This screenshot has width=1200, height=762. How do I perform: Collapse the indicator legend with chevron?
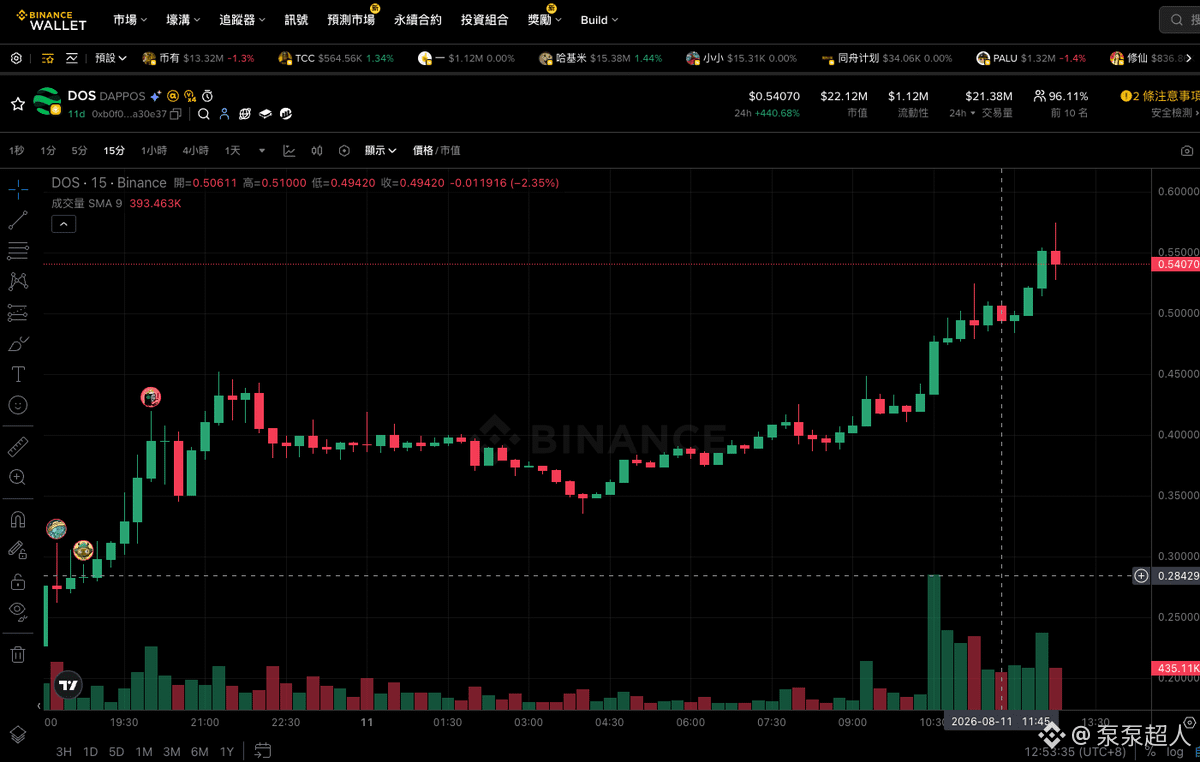pos(63,224)
